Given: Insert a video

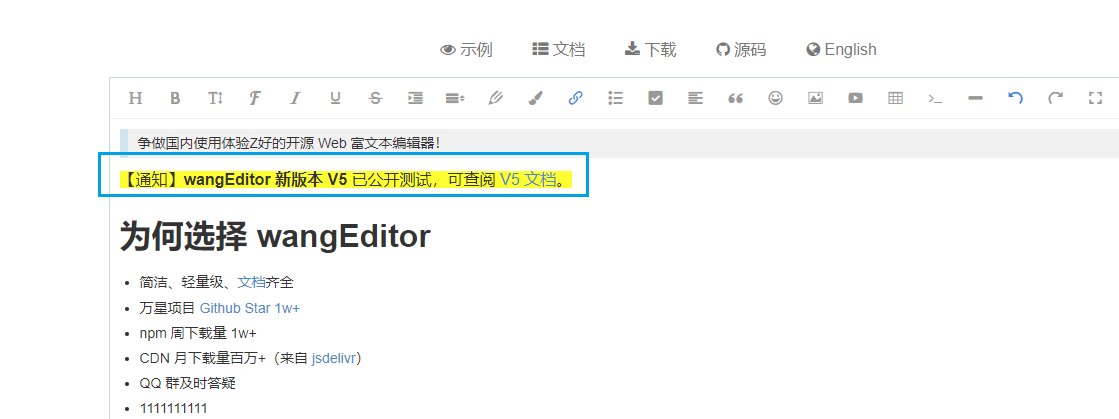Looking at the screenshot, I should tap(855, 99).
